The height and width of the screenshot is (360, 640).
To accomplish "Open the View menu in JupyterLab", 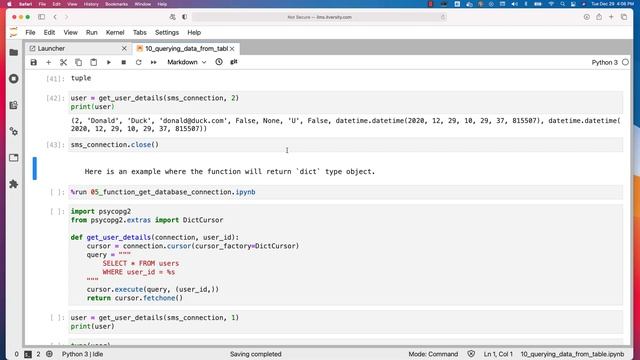I will (70, 33).
